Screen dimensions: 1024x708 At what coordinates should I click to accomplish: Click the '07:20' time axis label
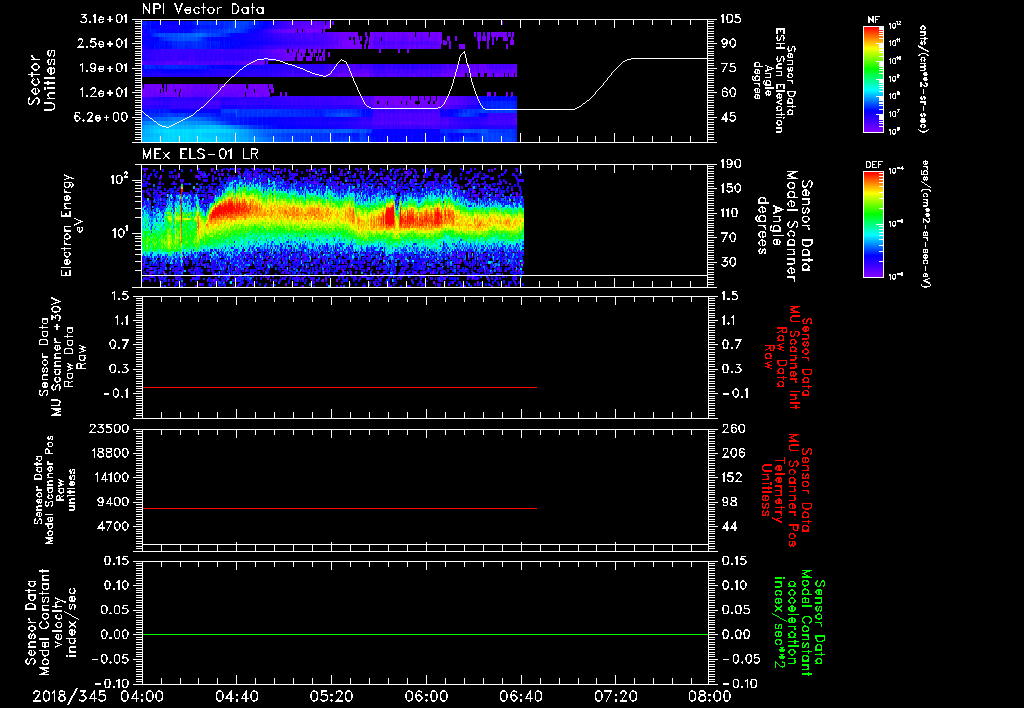coord(615,697)
